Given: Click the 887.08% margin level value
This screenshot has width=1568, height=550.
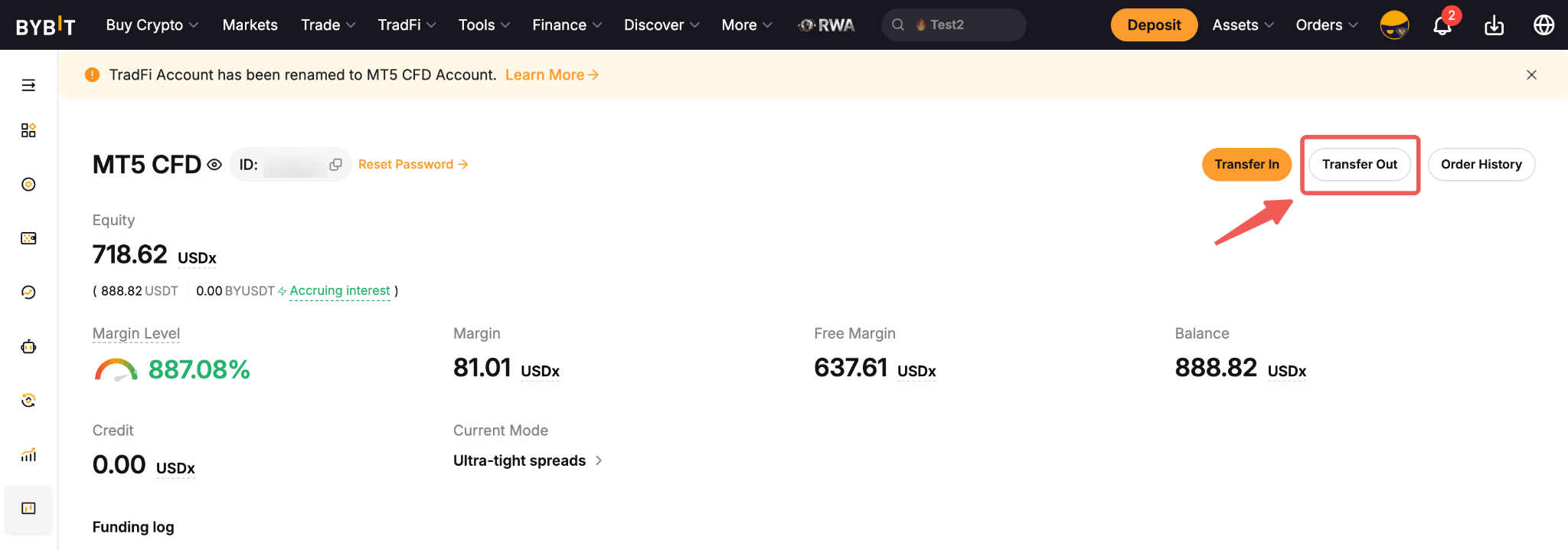Looking at the screenshot, I should point(199,370).
